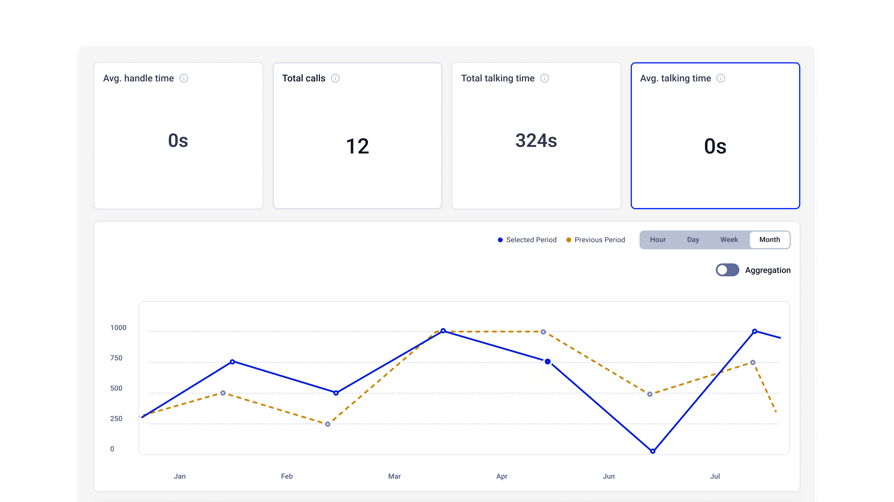The image size is (894, 502).
Task: Open the Total talking time card
Action: [537, 136]
